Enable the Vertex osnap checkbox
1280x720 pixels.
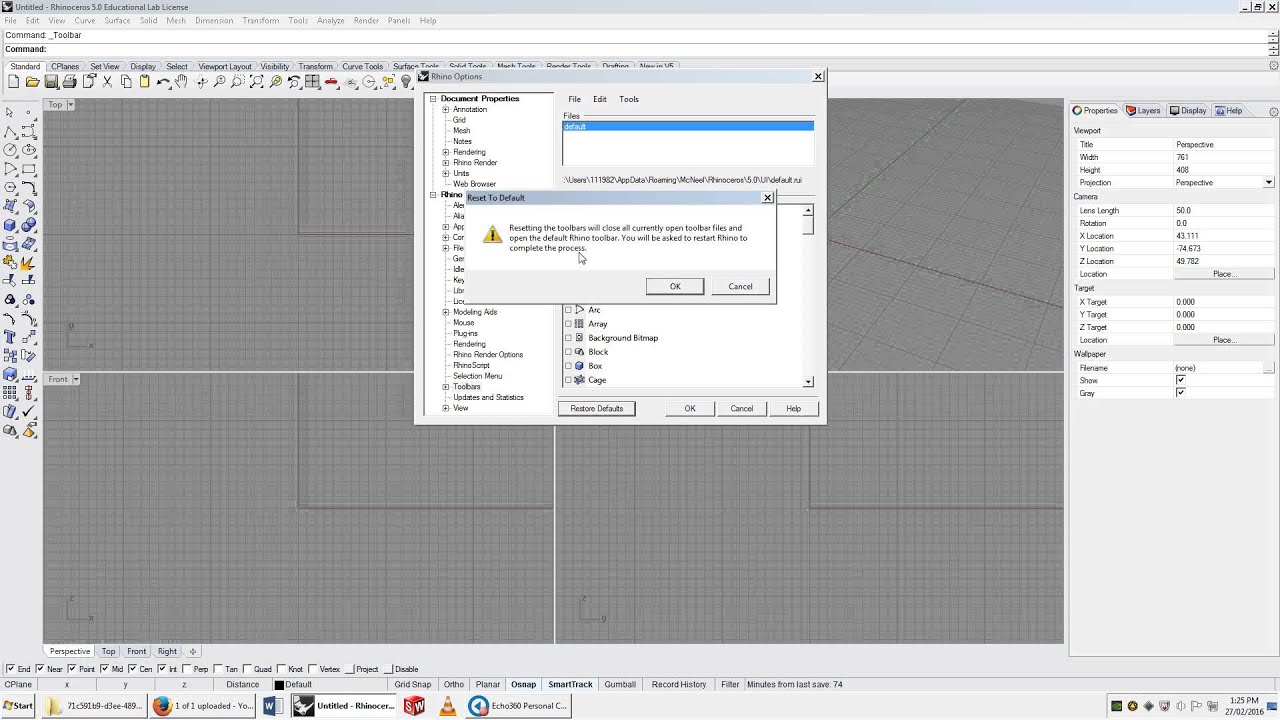313,669
